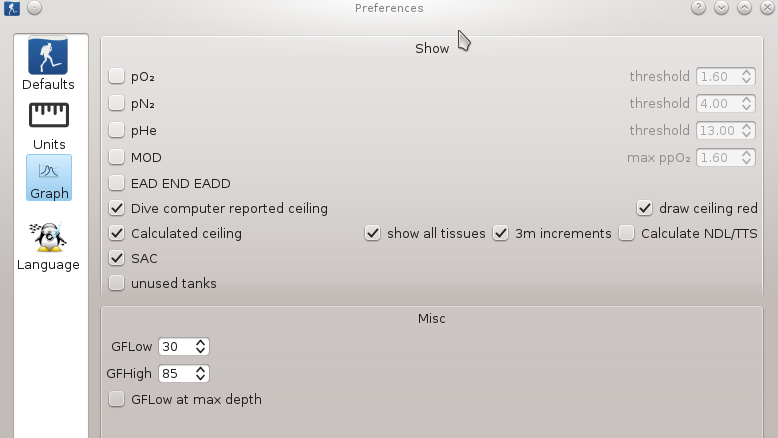Click the help question mark button
Viewport: 778px width, 438px height.
pos(699,8)
